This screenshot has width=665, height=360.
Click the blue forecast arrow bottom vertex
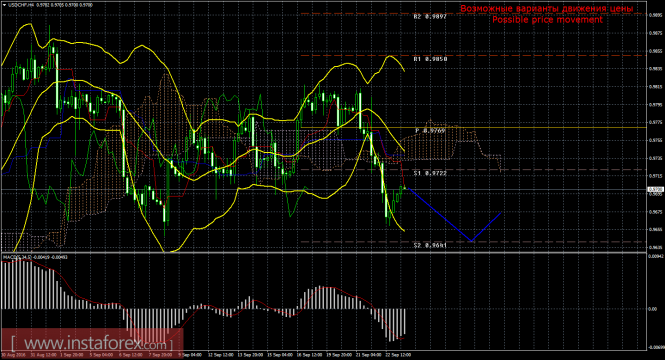(x=471, y=241)
